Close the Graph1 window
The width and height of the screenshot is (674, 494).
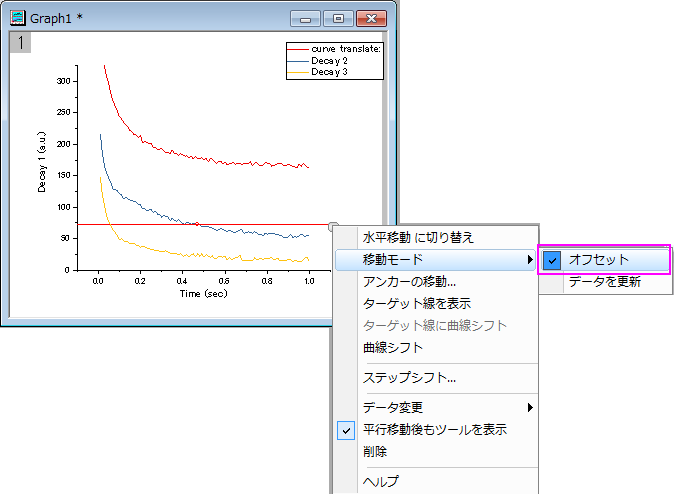coord(371,19)
